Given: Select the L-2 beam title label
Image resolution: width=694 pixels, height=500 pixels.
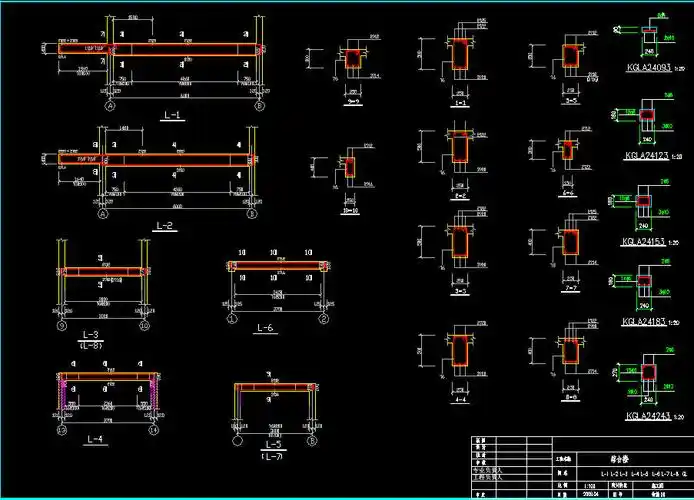Looking at the screenshot, I should pos(164,227).
